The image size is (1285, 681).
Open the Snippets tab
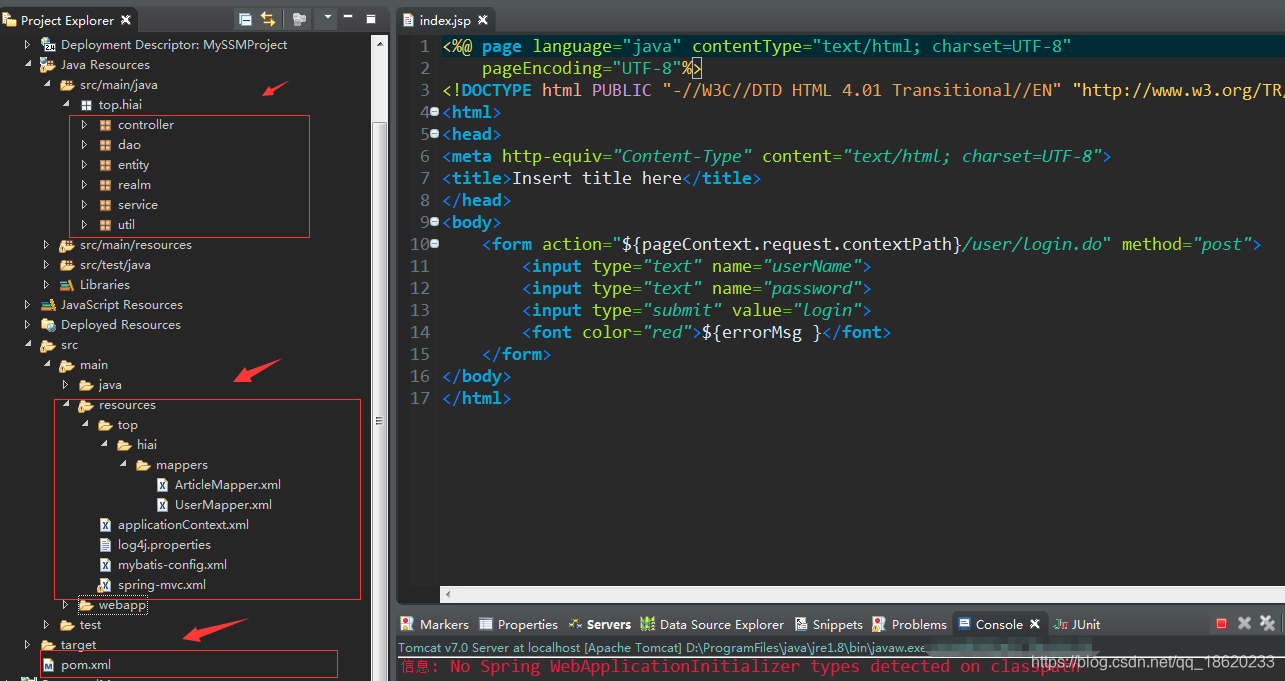[828, 624]
